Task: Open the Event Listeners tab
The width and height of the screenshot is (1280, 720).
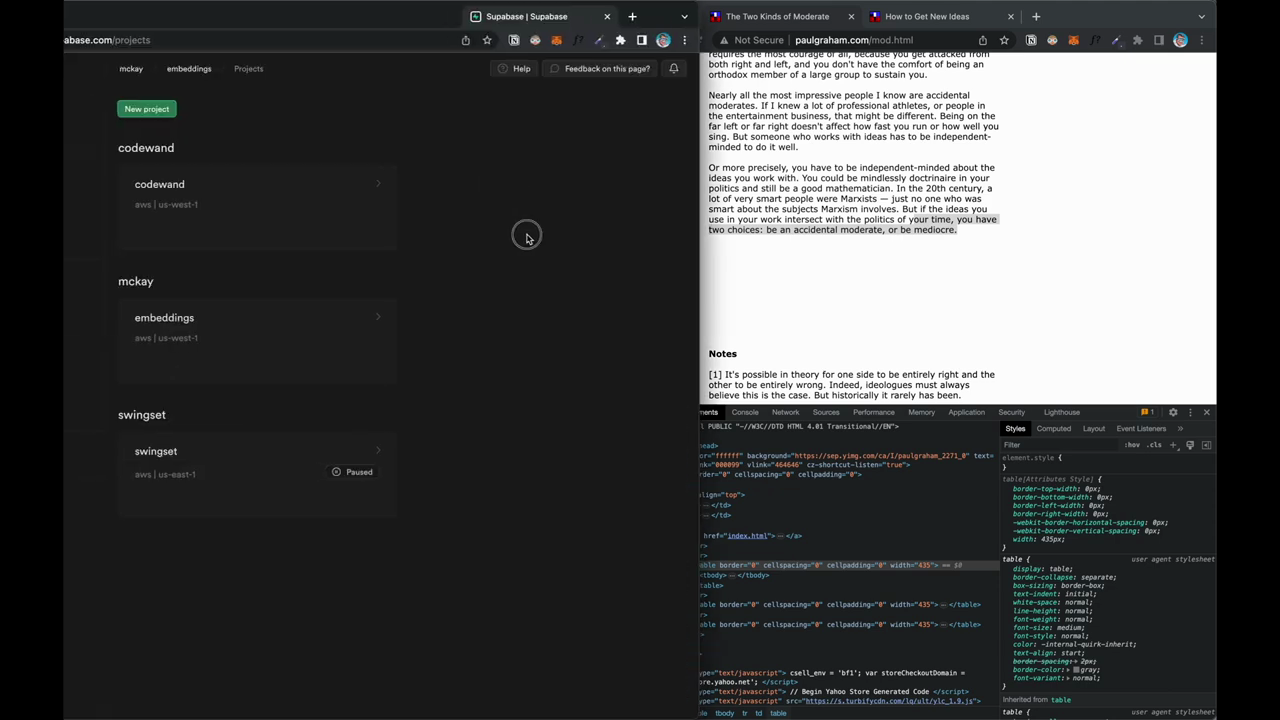Action: click(1141, 429)
